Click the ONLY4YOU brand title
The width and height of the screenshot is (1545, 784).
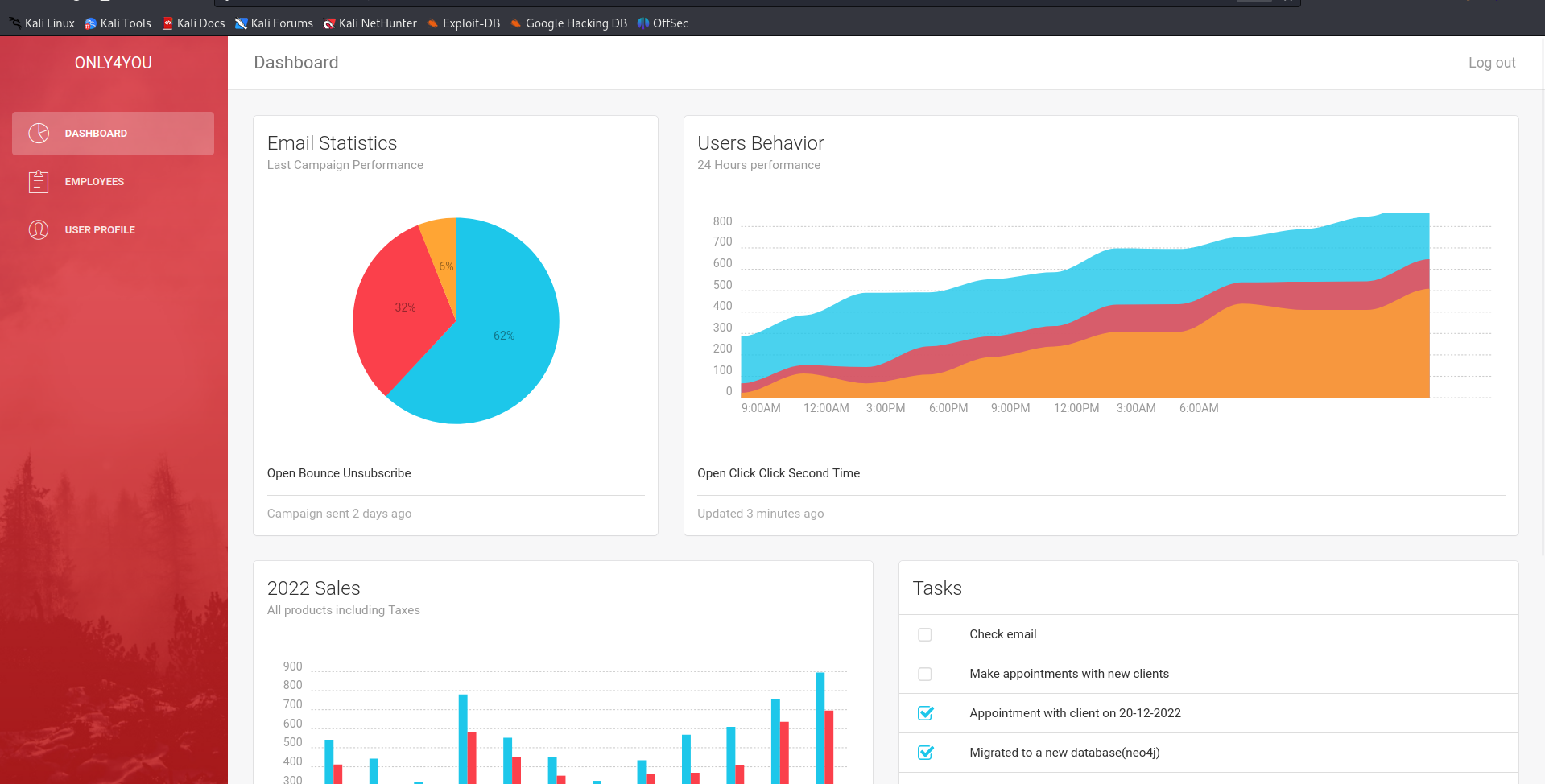(x=114, y=63)
